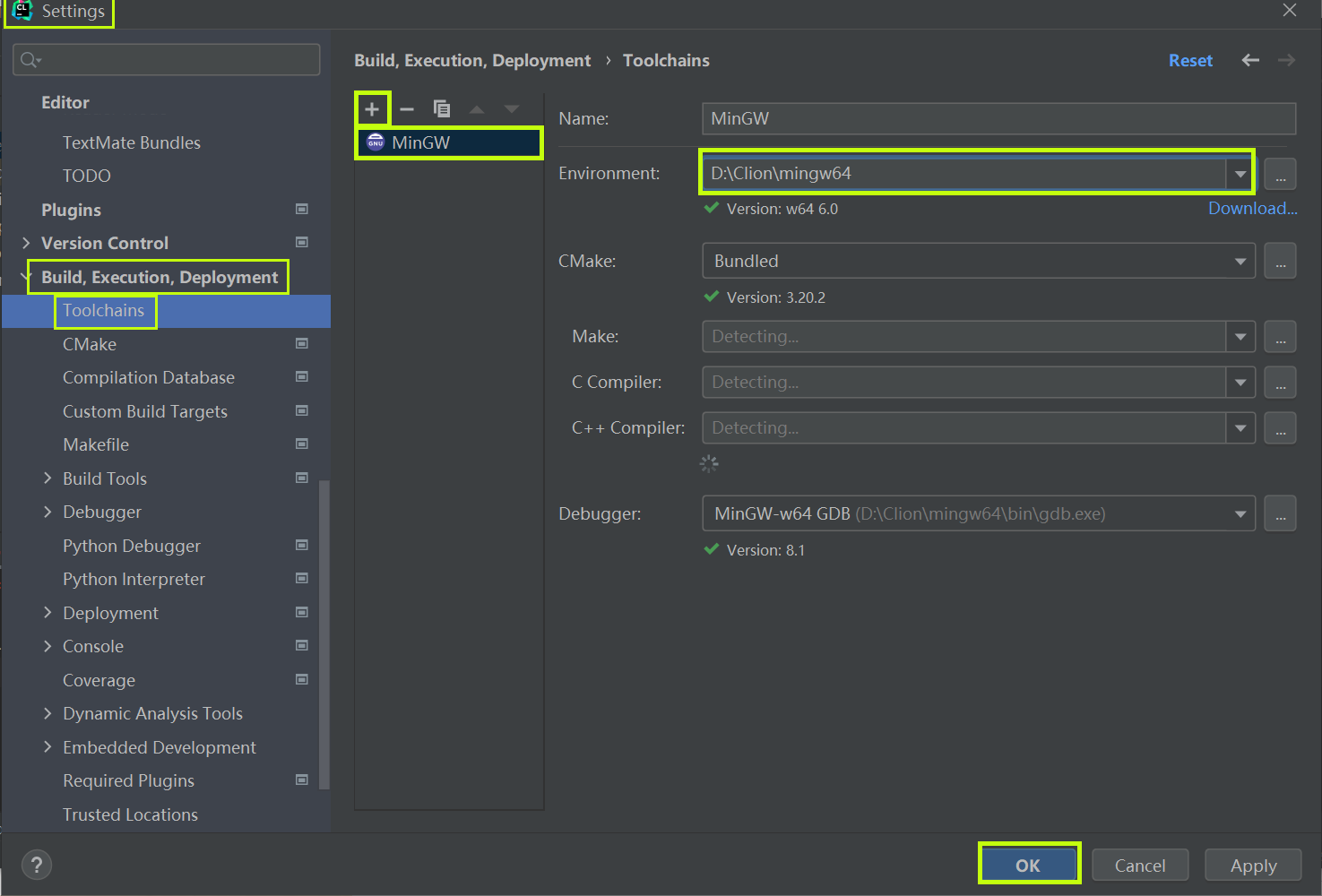Click project-level icon beside Plugins
Screen dimensions: 1322x896
(x=302, y=209)
